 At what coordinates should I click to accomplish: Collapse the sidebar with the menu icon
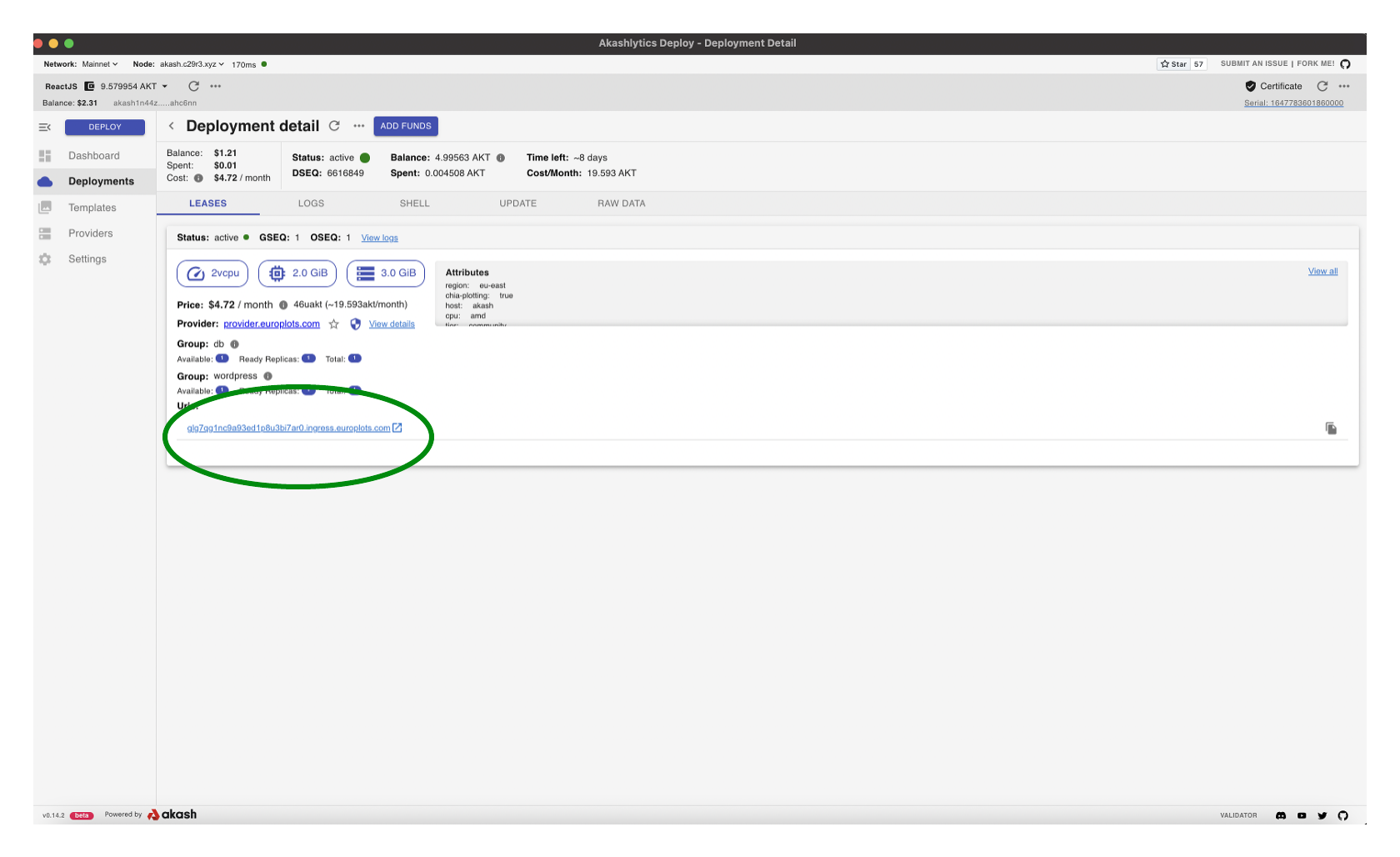45,127
